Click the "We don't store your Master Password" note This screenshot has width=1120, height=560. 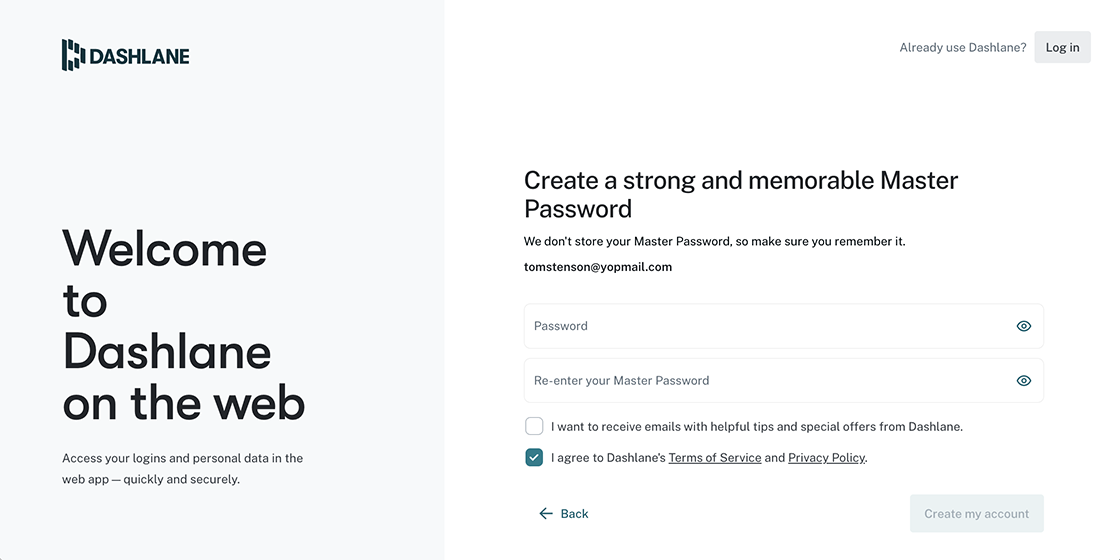click(x=714, y=241)
